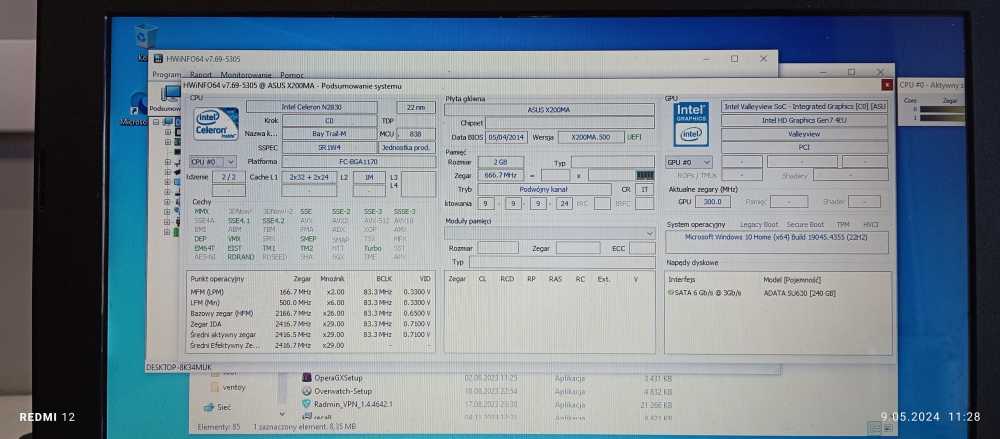Click the Intel Celeron N2830 name field
Viewport: 1000px width, 439px height.
click(x=311, y=107)
